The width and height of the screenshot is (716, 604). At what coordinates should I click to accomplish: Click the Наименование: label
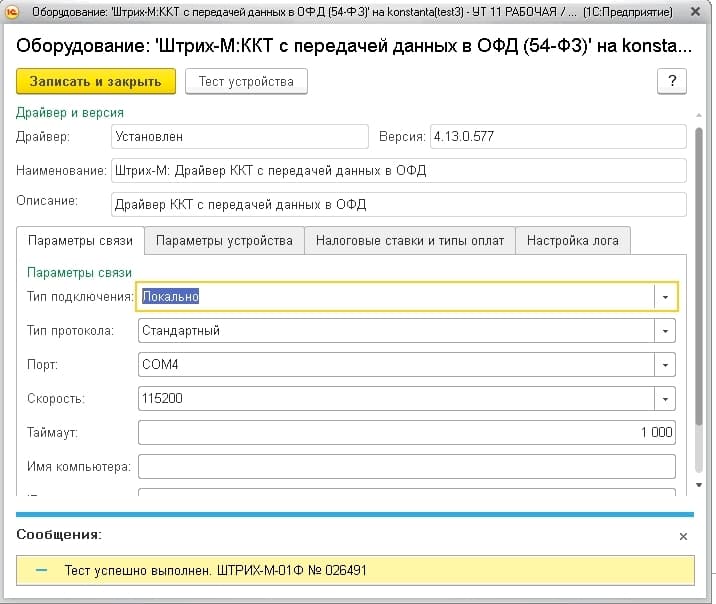(61, 170)
